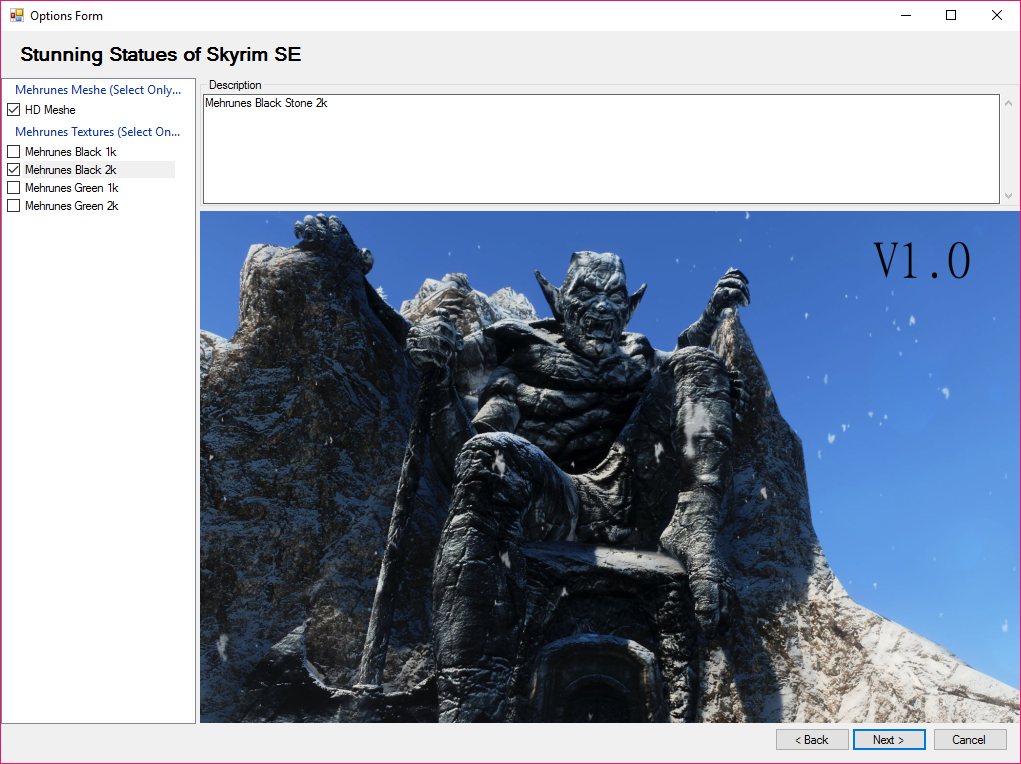This screenshot has width=1021, height=764.
Task: Click the Stunning Statues of Skyrim SE title
Action: (x=160, y=55)
